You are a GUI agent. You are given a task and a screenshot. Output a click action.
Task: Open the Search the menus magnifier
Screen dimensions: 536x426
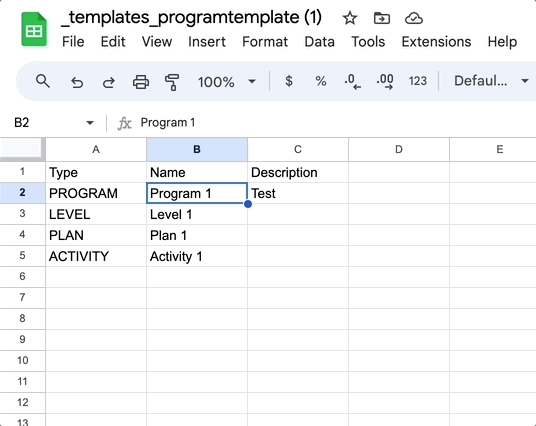43,81
